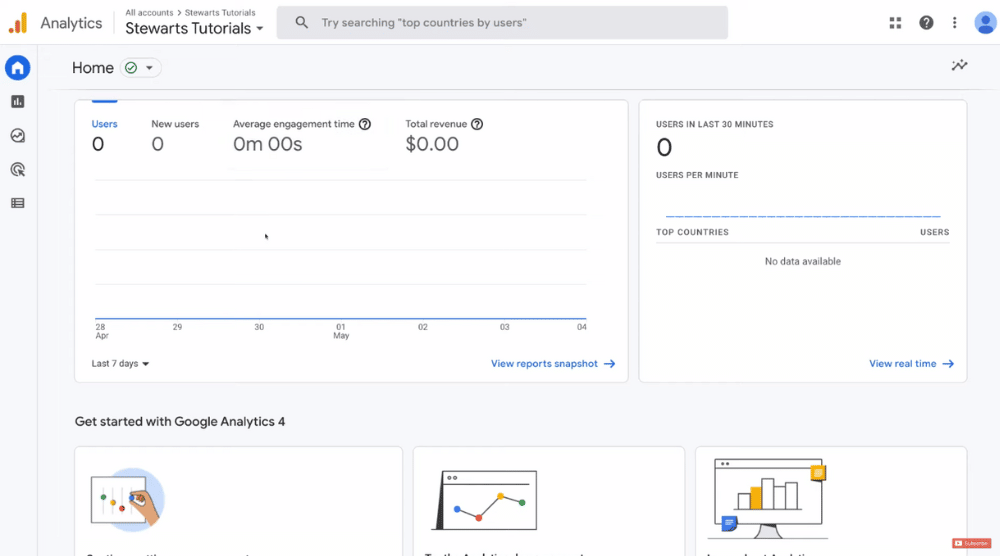This screenshot has width=1000, height=556.
Task: Click the USERS IN LAST 30 MINUTES label
Action: (714, 124)
